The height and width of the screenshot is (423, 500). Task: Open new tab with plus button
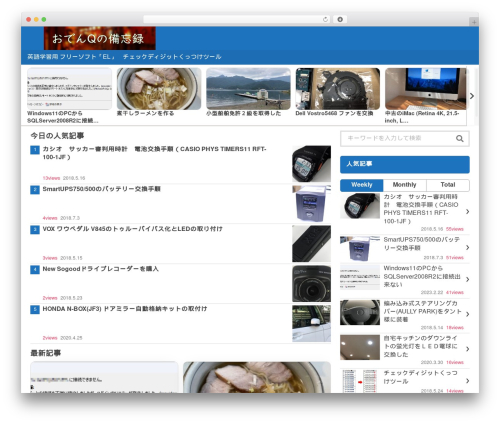[x=474, y=22]
